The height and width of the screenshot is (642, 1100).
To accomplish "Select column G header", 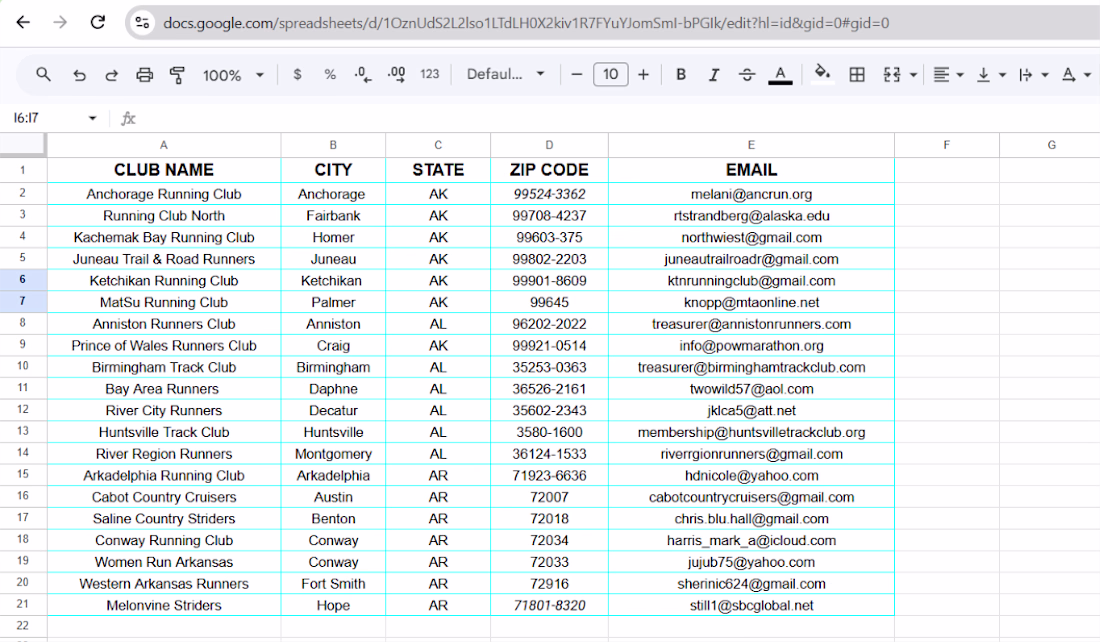I will tap(1050, 145).
